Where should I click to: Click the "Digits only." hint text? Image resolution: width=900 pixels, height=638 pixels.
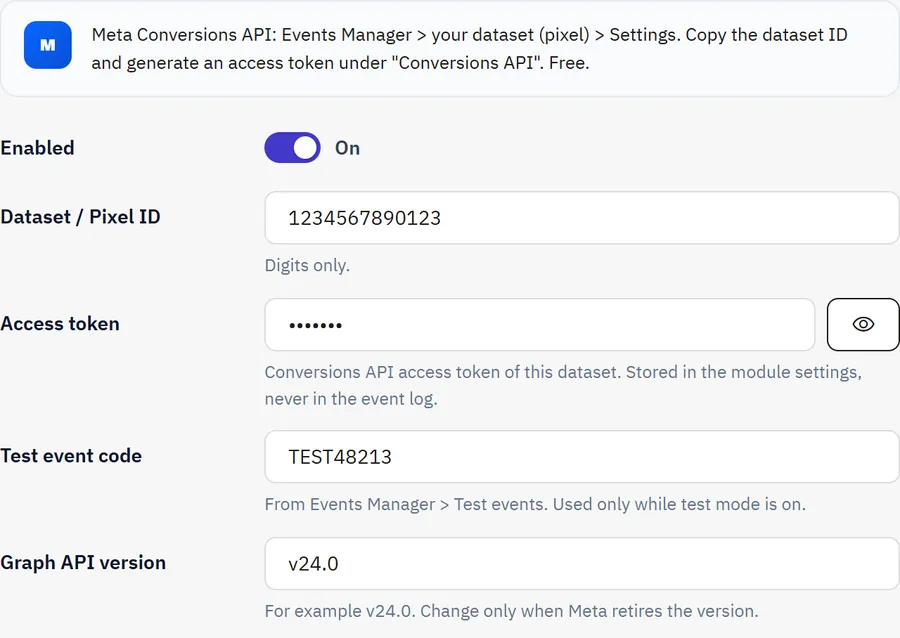click(x=307, y=265)
